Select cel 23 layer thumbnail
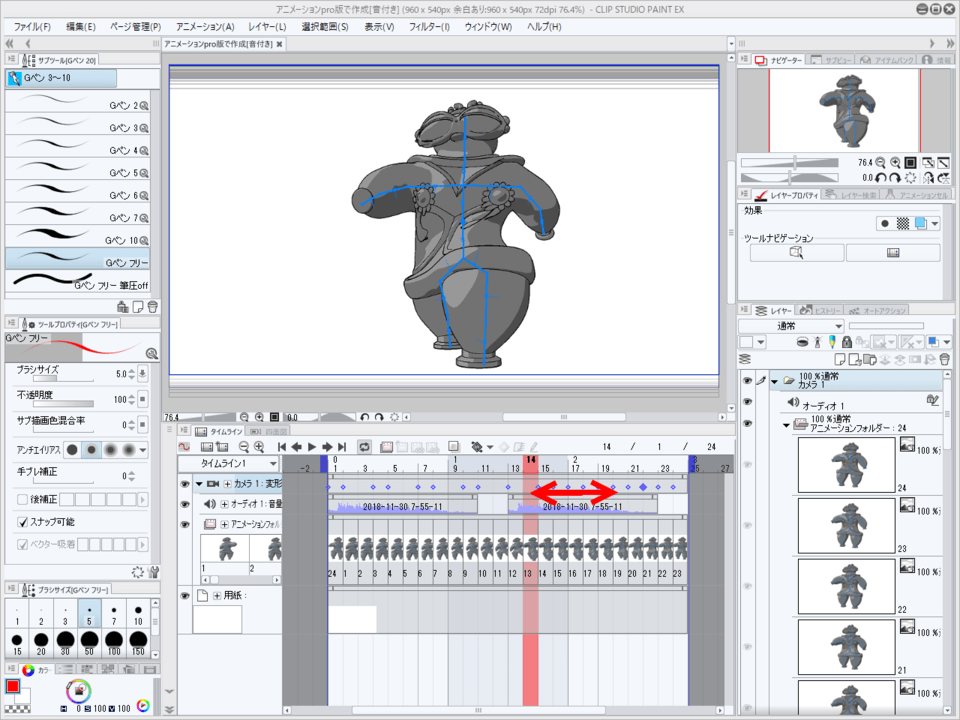 click(847, 526)
